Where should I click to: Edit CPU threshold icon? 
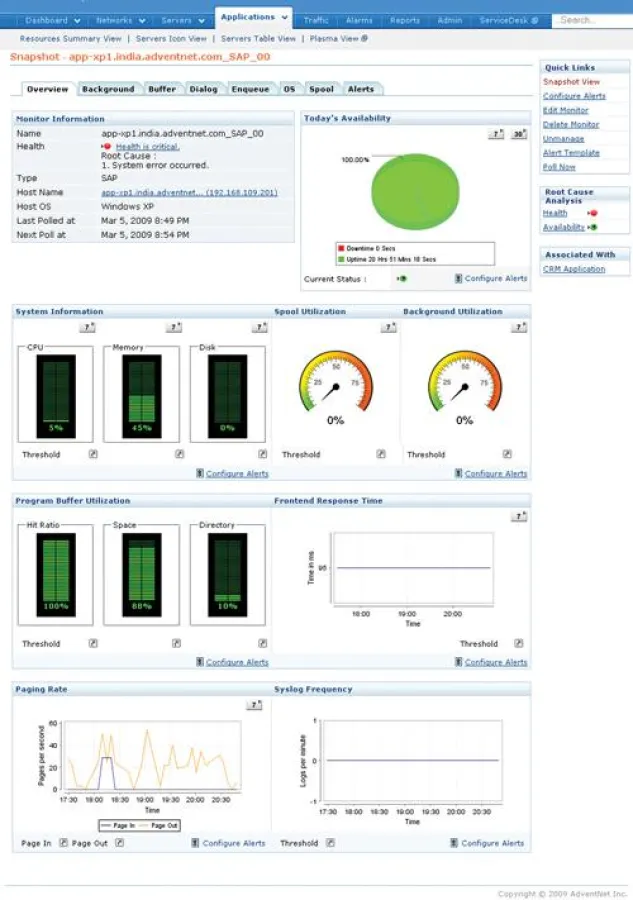click(93, 454)
